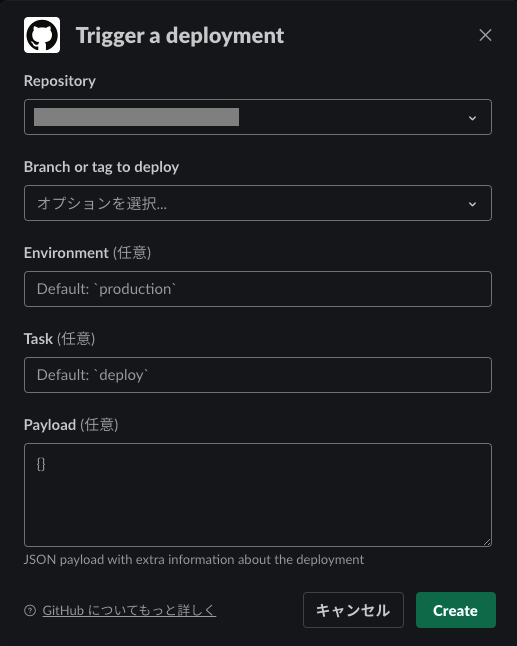Select the redacted repository name
The height and width of the screenshot is (646, 517).
(x=136, y=117)
